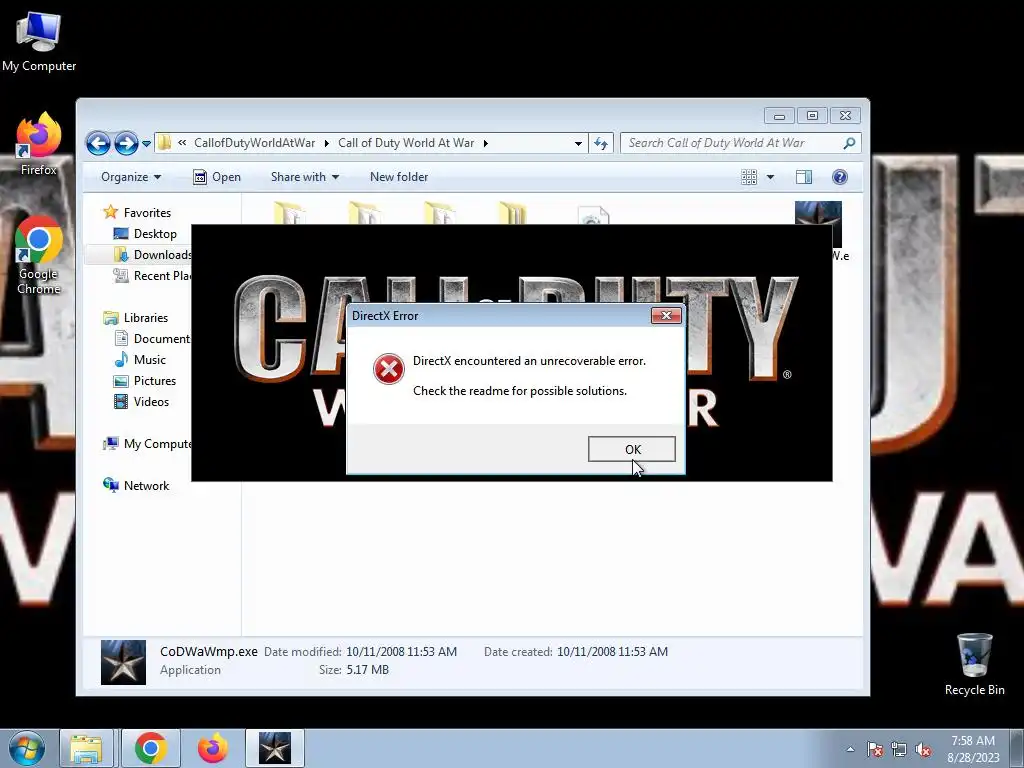Switch to Firefox in the taskbar
The image size is (1024, 768).
[x=213, y=748]
